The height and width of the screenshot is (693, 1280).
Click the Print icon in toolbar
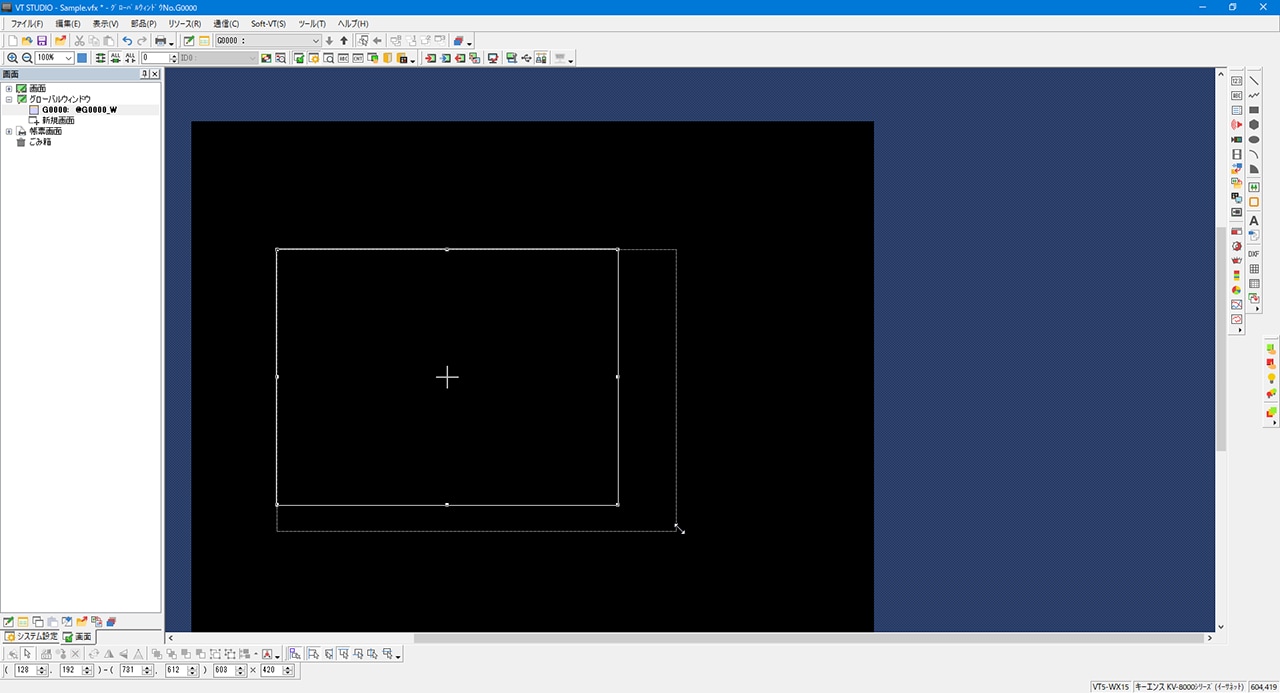coord(159,41)
